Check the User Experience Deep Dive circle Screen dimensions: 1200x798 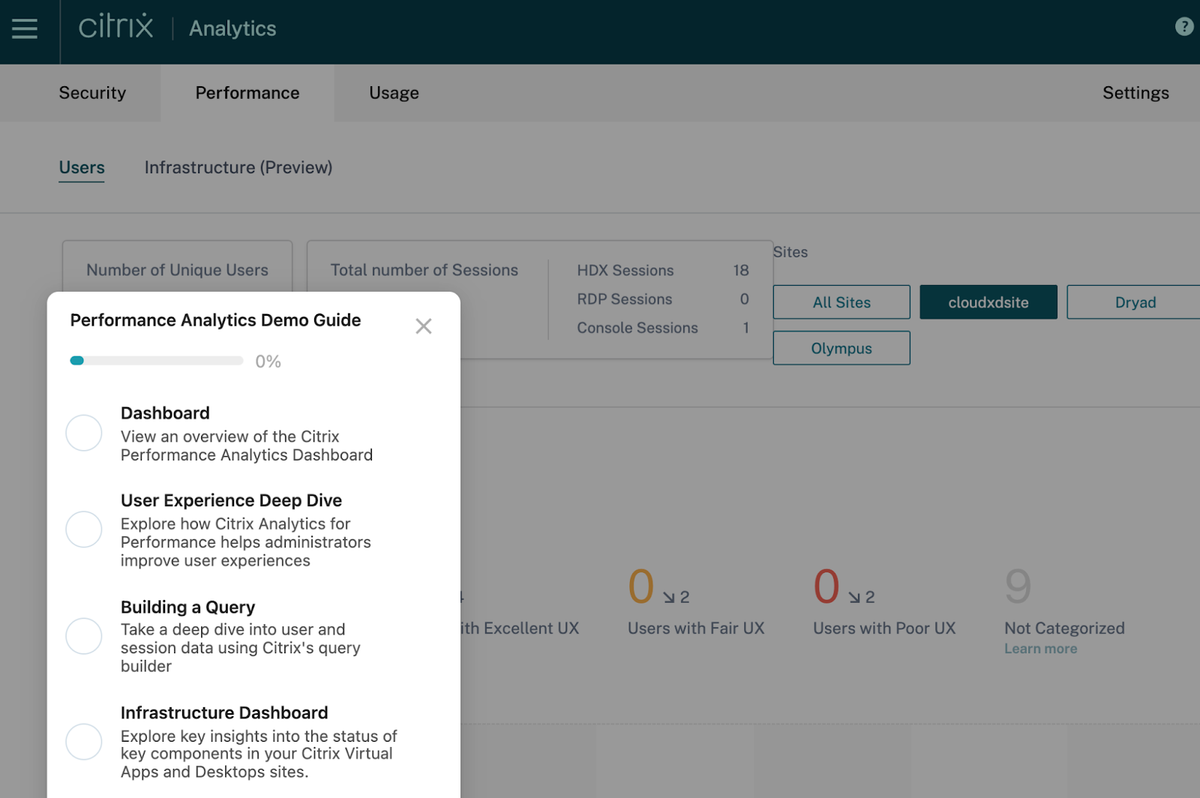coord(84,529)
